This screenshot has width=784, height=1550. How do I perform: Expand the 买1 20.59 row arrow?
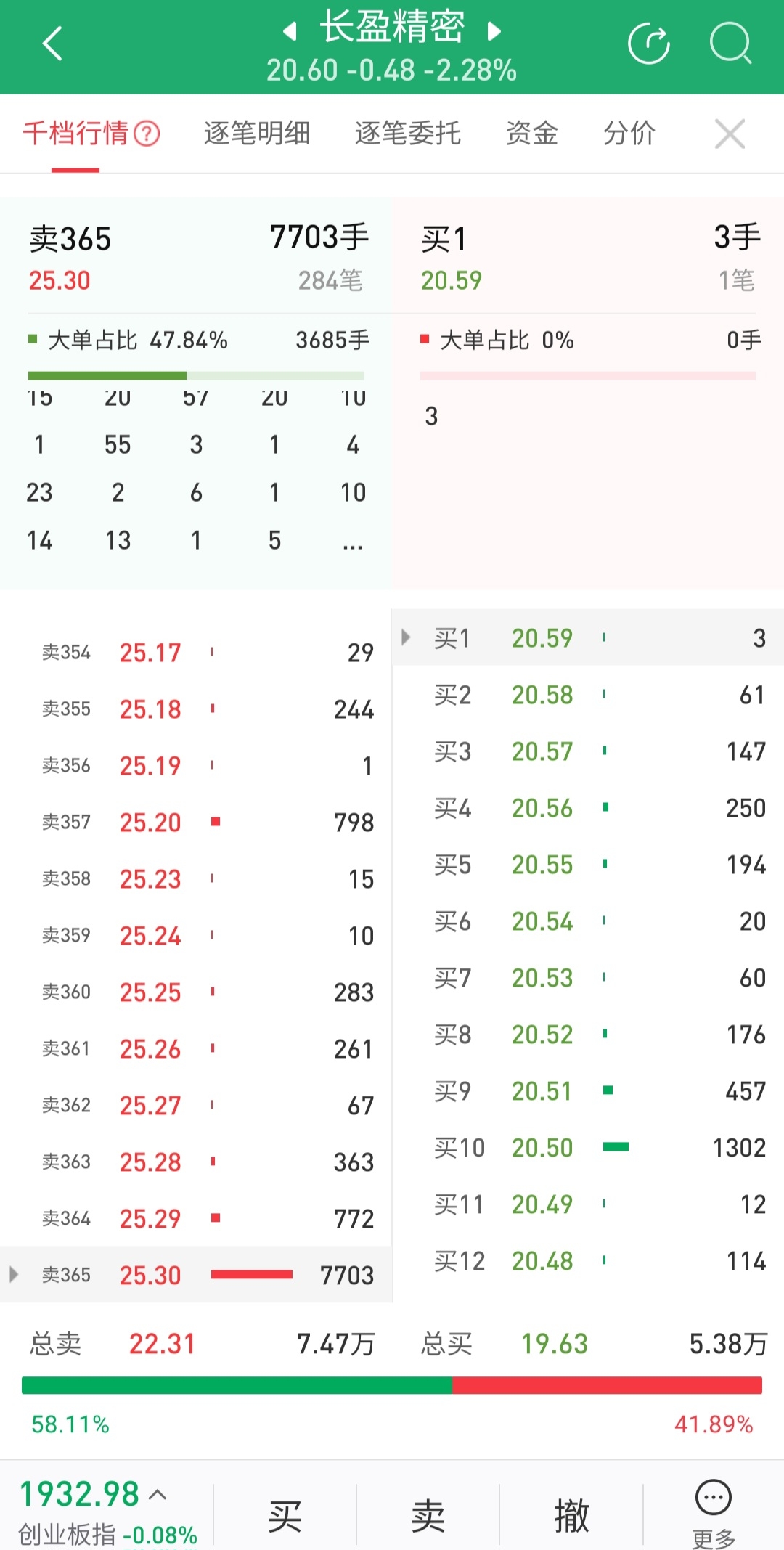[406, 637]
